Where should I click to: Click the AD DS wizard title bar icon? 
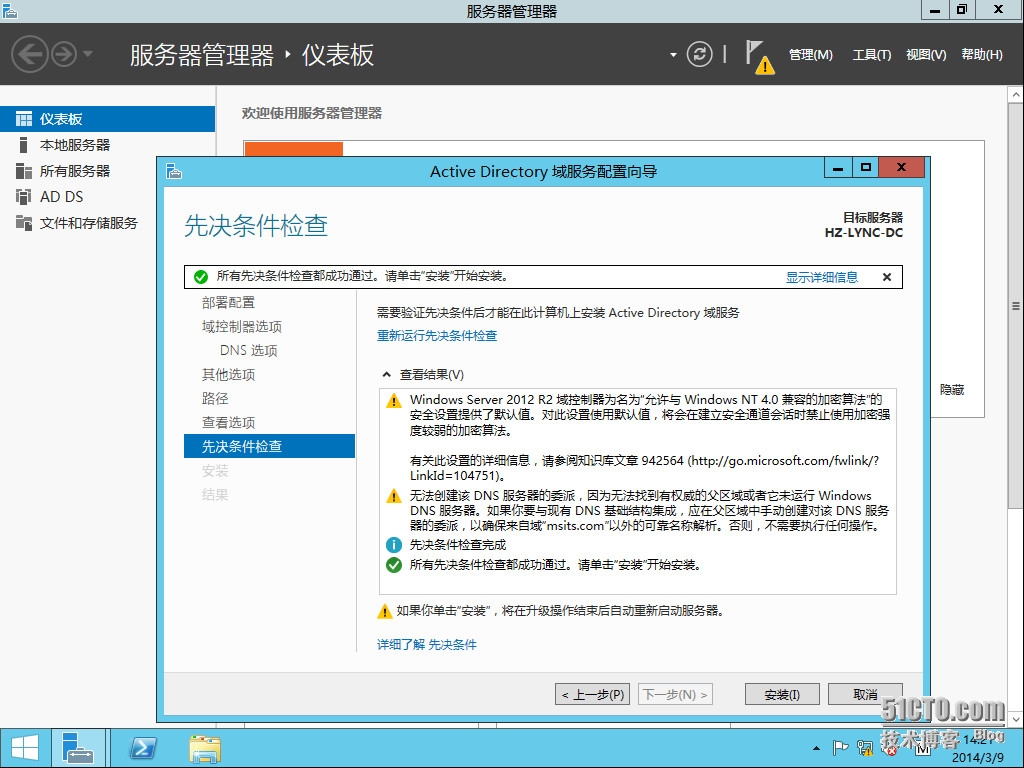[174, 171]
